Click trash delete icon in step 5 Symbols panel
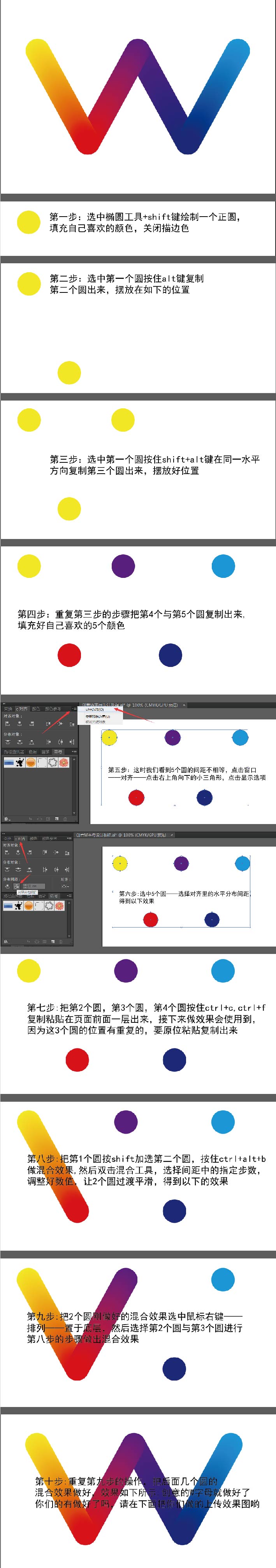The width and height of the screenshot is (276, 1568). coord(66,819)
